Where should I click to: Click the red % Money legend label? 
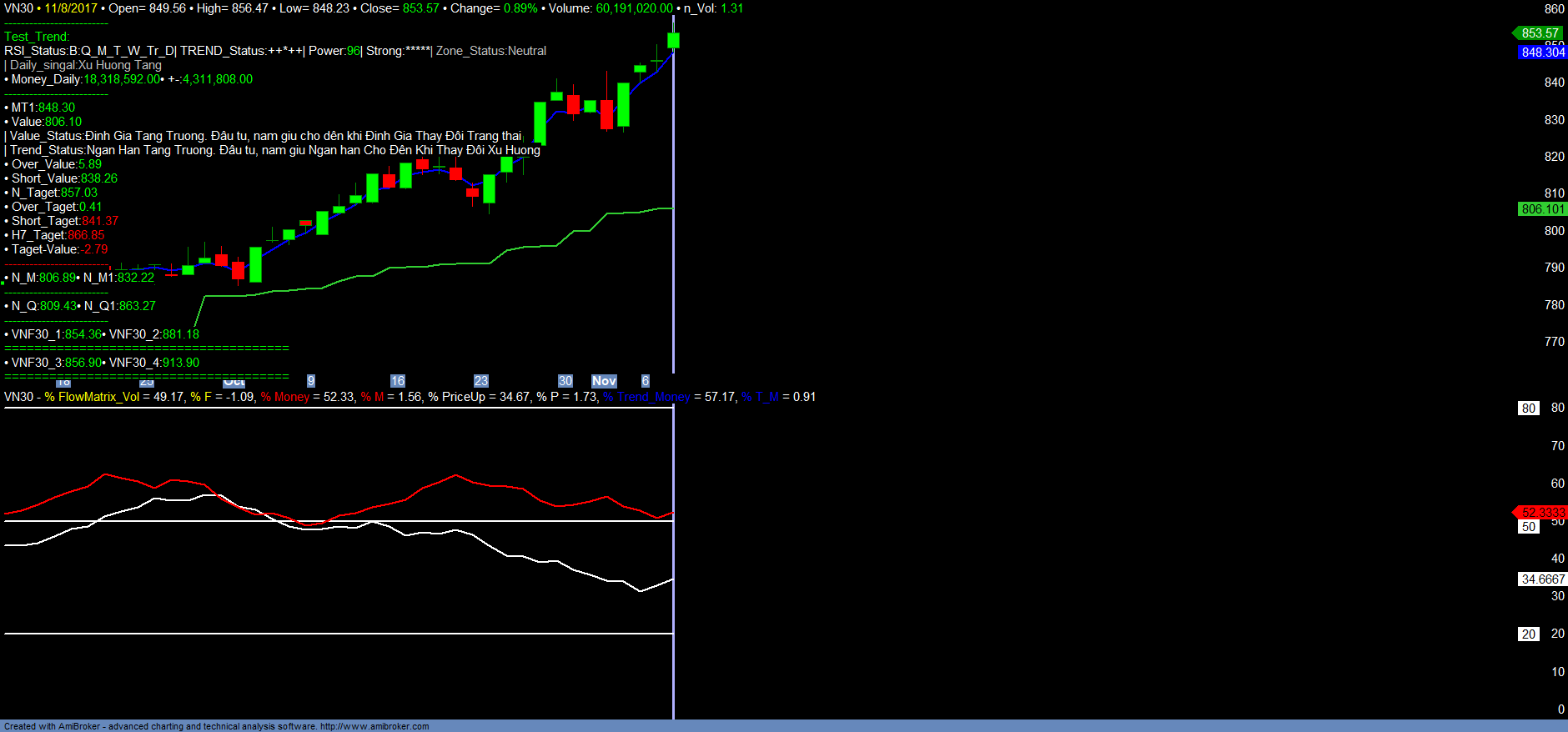pyautogui.click(x=285, y=397)
